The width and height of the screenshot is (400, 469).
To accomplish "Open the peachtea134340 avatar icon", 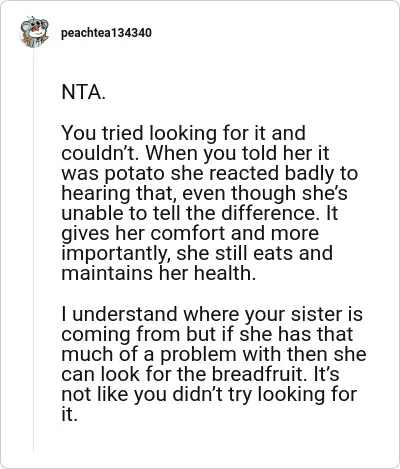I will click(x=34, y=32).
